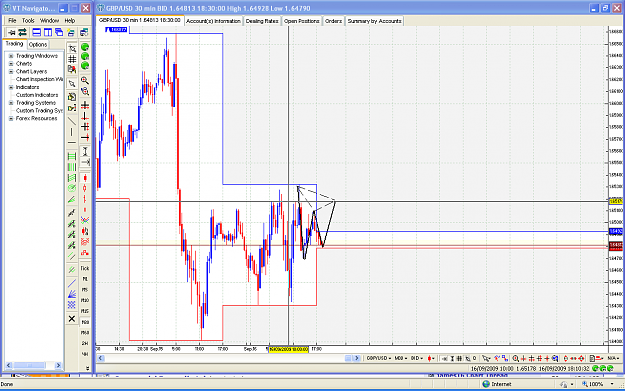The image size is (625, 391).
Task: Switch chart to Tick interval
Action: 85,268
